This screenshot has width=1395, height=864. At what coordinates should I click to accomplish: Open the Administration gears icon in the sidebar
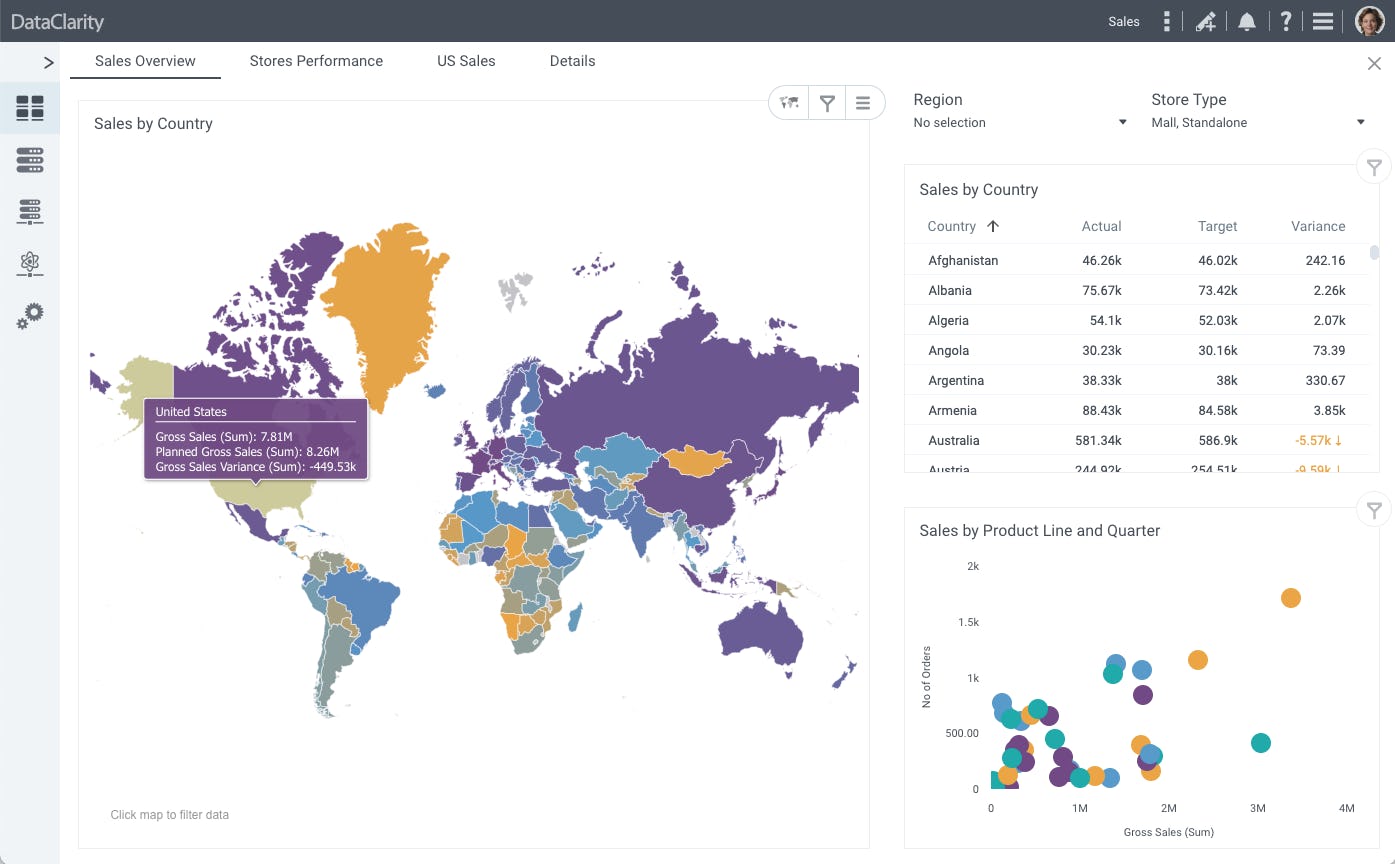pyautogui.click(x=30, y=316)
